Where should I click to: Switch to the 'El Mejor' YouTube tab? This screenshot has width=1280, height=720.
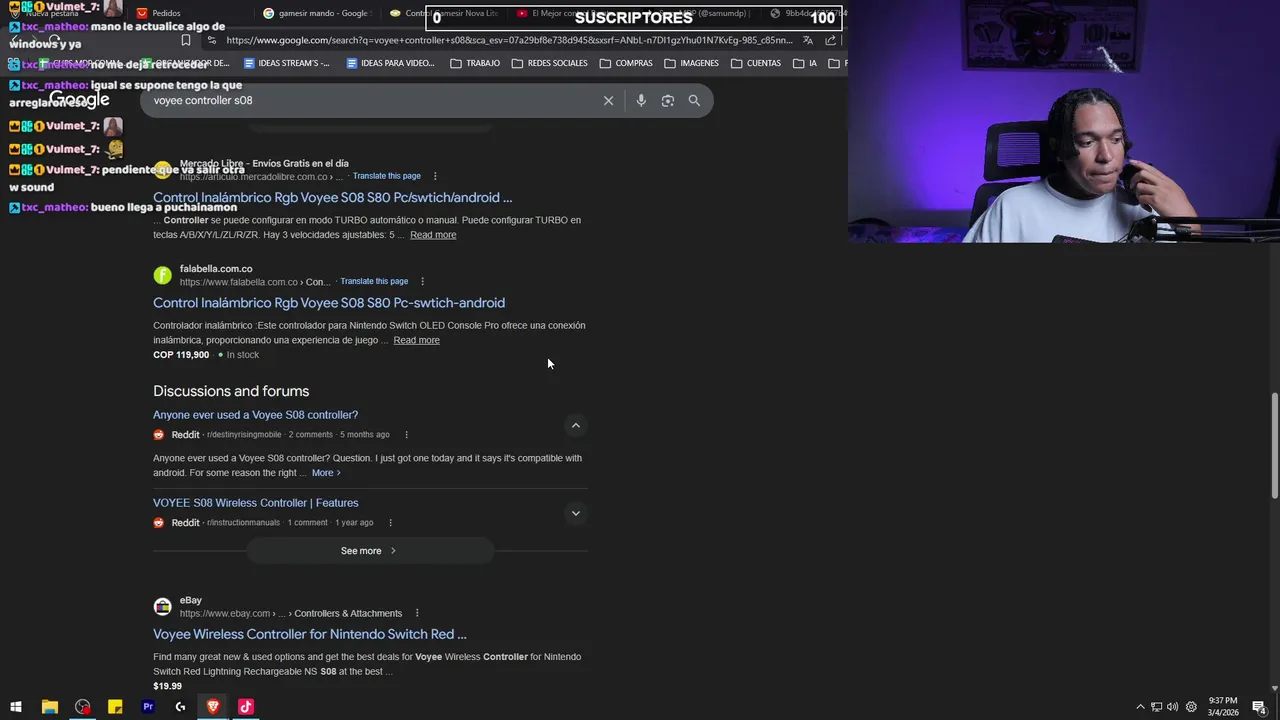pos(570,13)
